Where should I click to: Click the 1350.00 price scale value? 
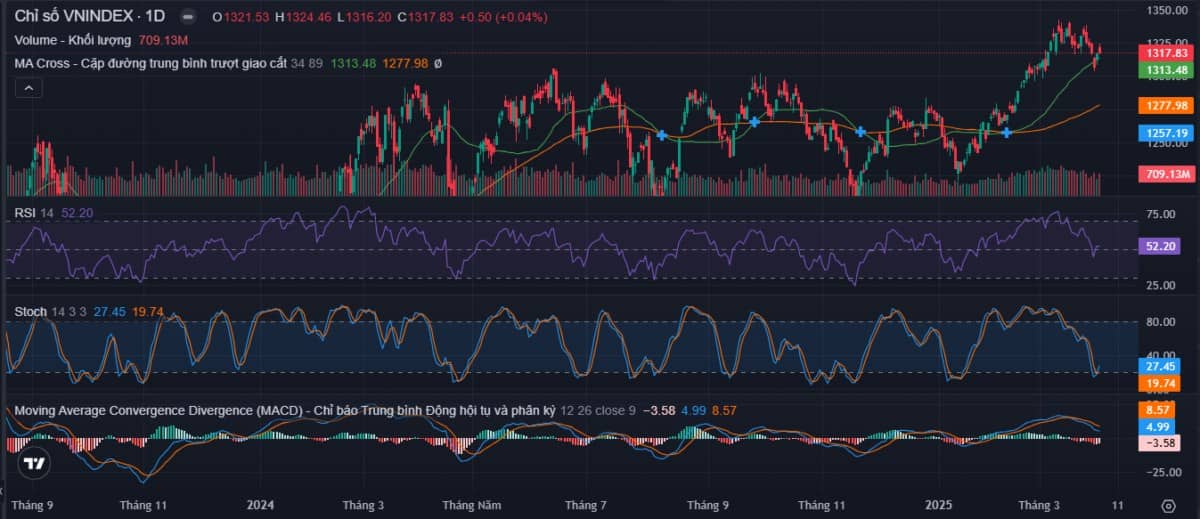[x=1166, y=10]
